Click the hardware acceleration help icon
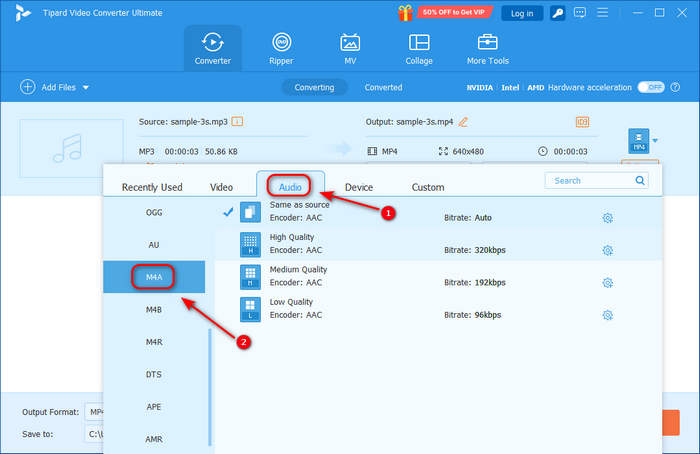The width and height of the screenshot is (700, 454). tap(675, 87)
